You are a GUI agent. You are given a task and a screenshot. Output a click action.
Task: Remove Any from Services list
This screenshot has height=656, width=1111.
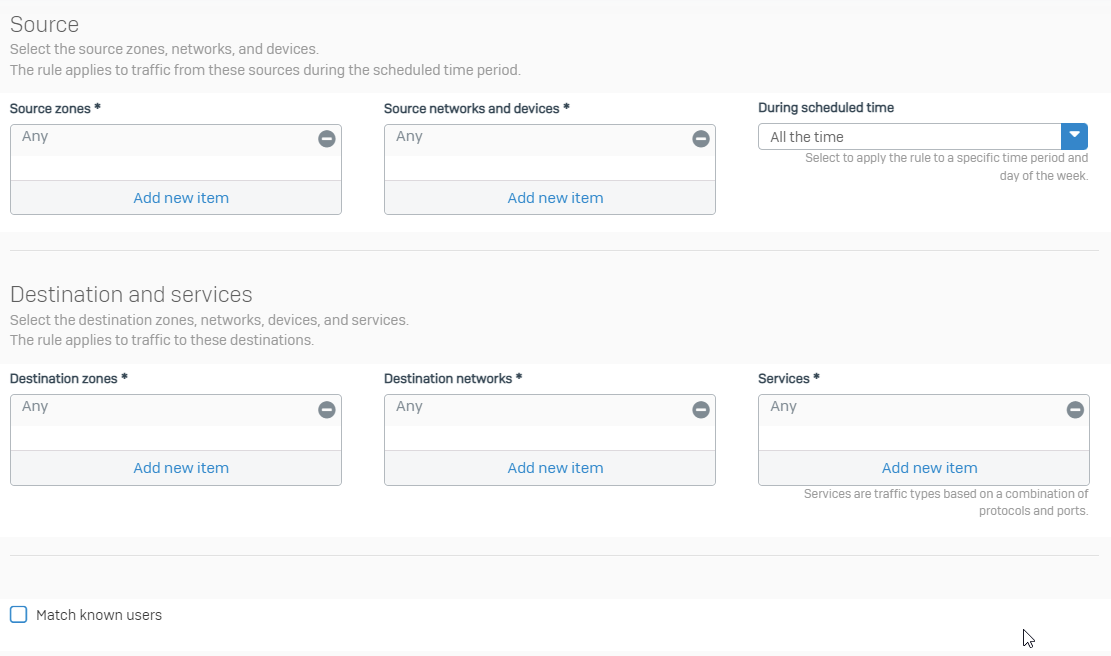coord(1075,409)
